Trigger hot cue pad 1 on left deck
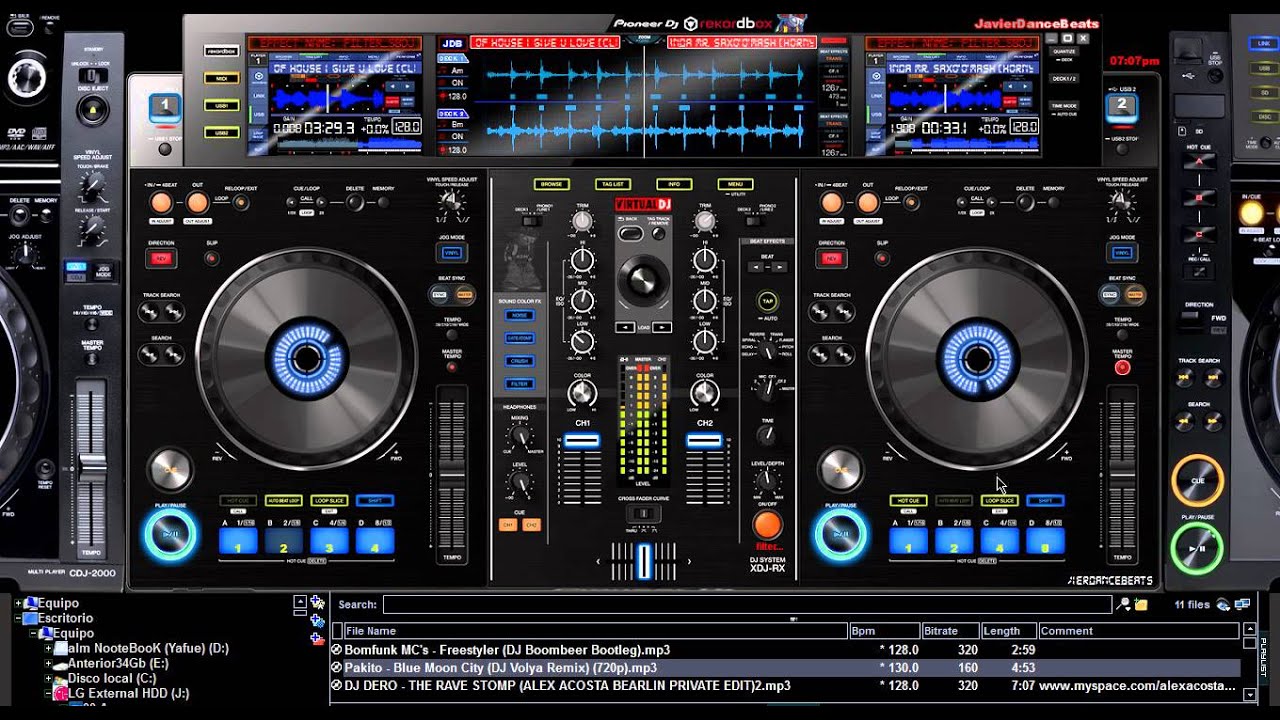This screenshot has height=720, width=1280. [x=238, y=541]
